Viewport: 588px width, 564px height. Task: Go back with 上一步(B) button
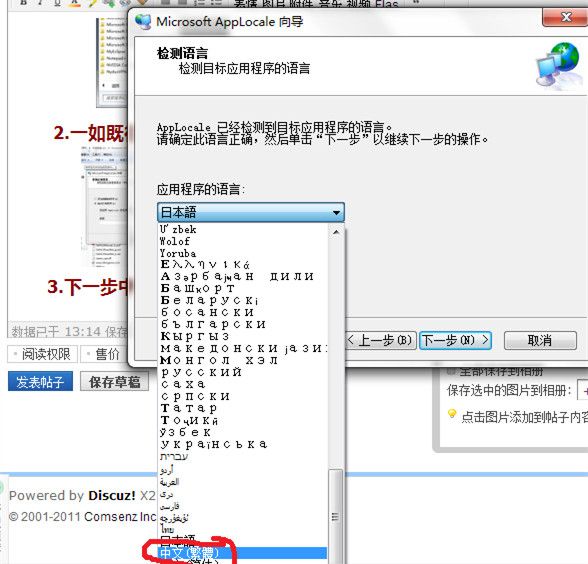click(380, 340)
